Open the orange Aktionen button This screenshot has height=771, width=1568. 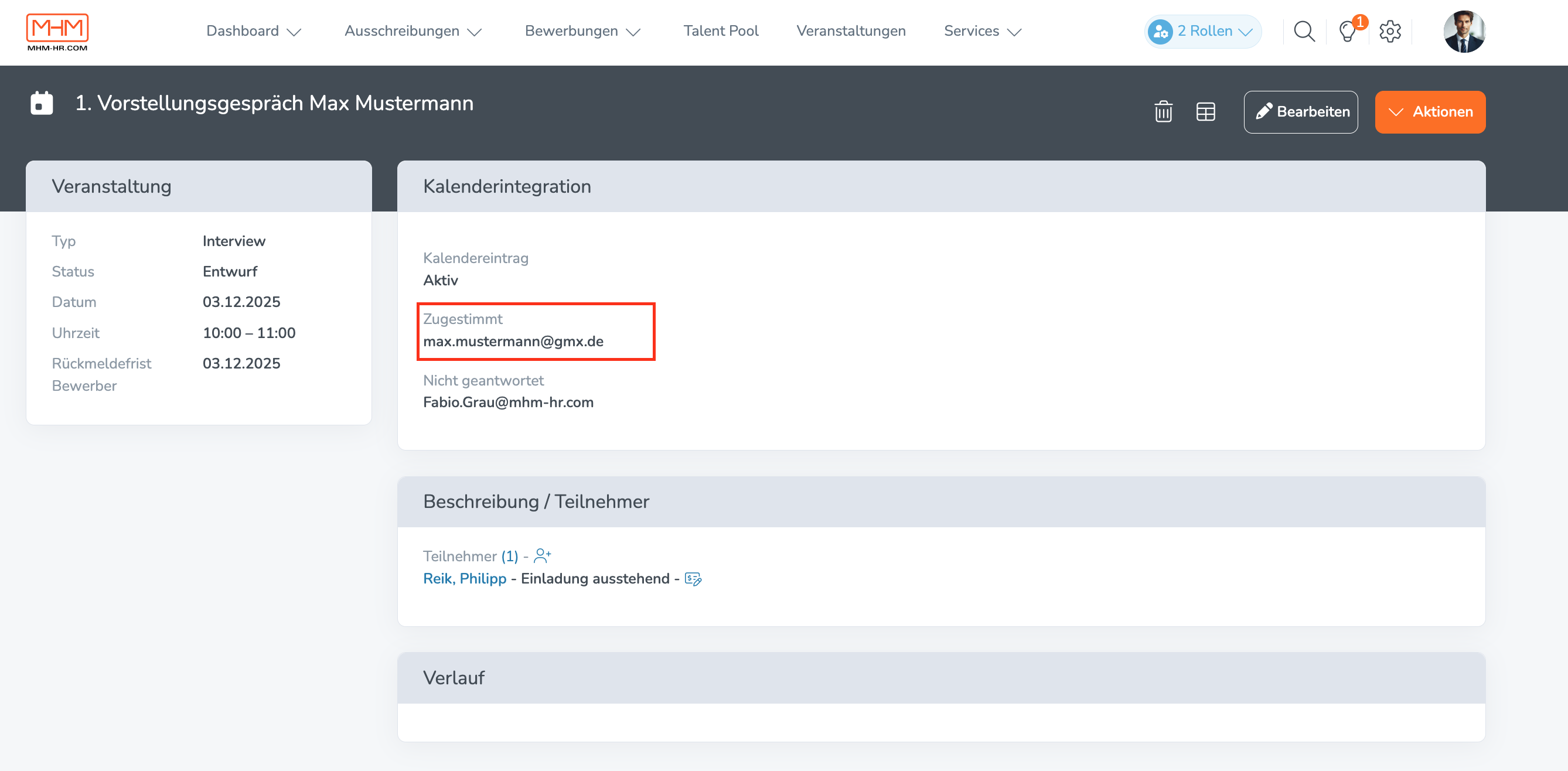[x=1429, y=112]
